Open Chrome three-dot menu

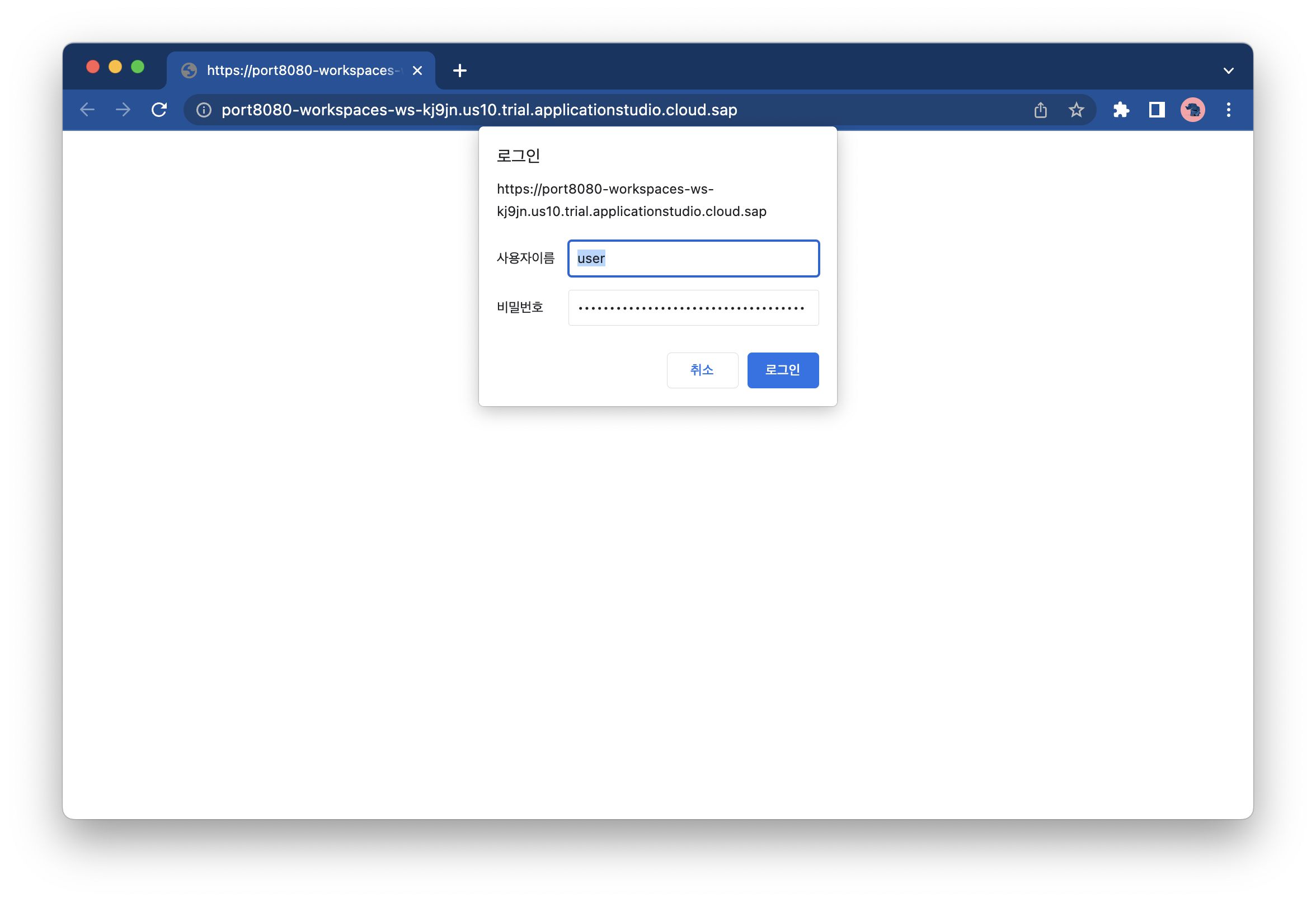pyautogui.click(x=1228, y=110)
